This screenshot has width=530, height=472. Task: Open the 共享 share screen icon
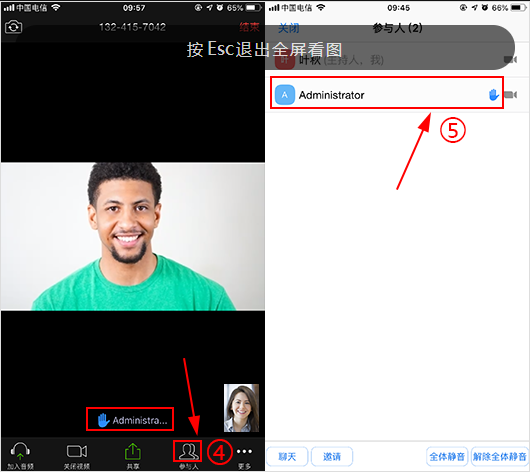[x=133, y=455]
